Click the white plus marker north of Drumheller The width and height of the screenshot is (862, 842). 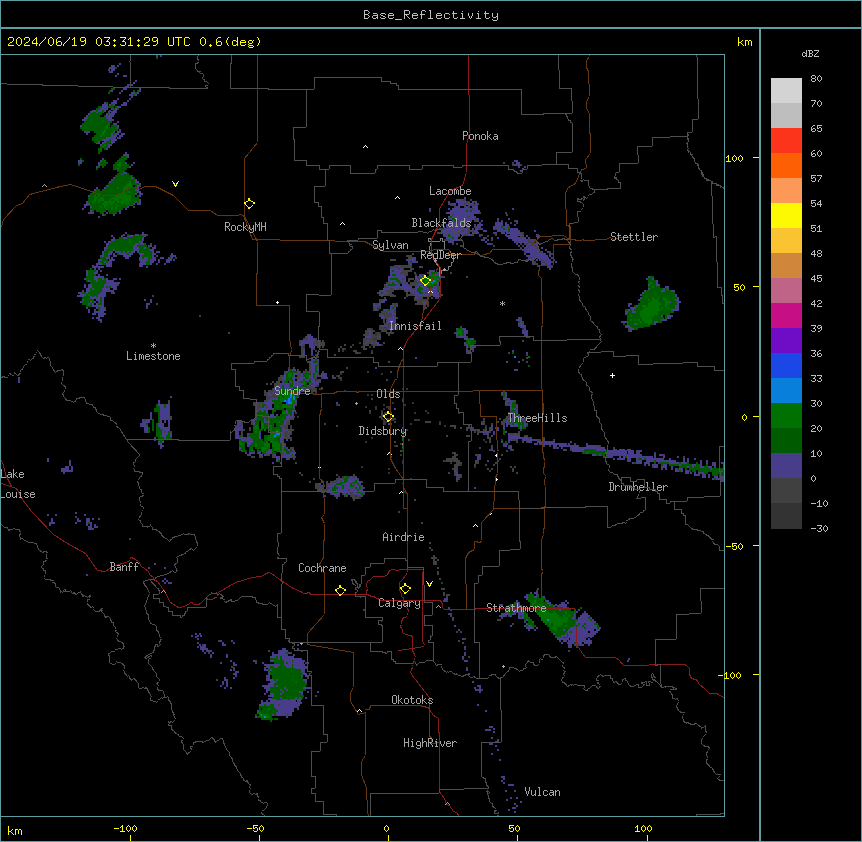pos(612,375)
